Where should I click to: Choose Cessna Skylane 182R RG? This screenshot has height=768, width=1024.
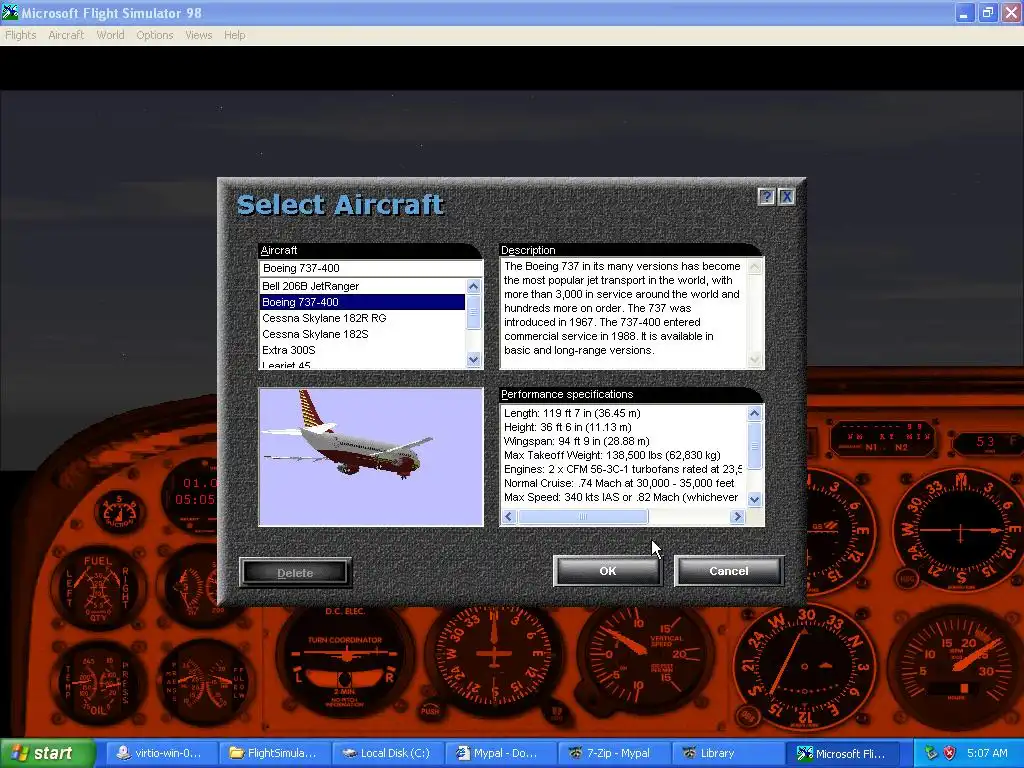point(362,318)
